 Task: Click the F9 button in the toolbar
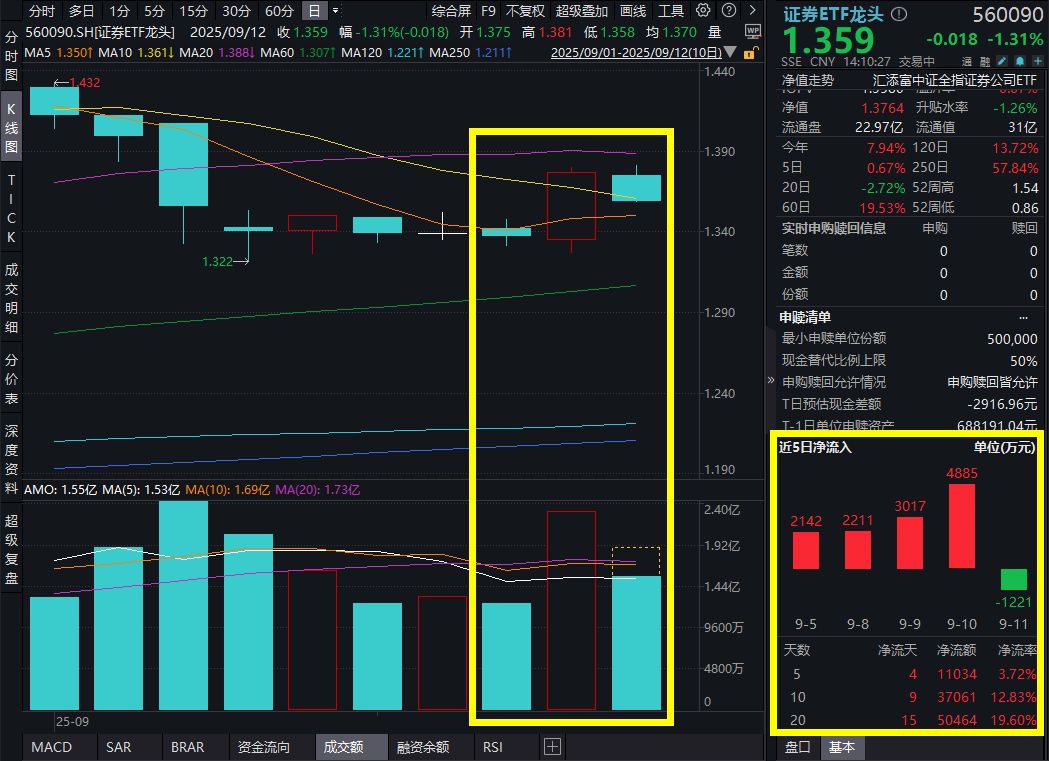(489, 9)
